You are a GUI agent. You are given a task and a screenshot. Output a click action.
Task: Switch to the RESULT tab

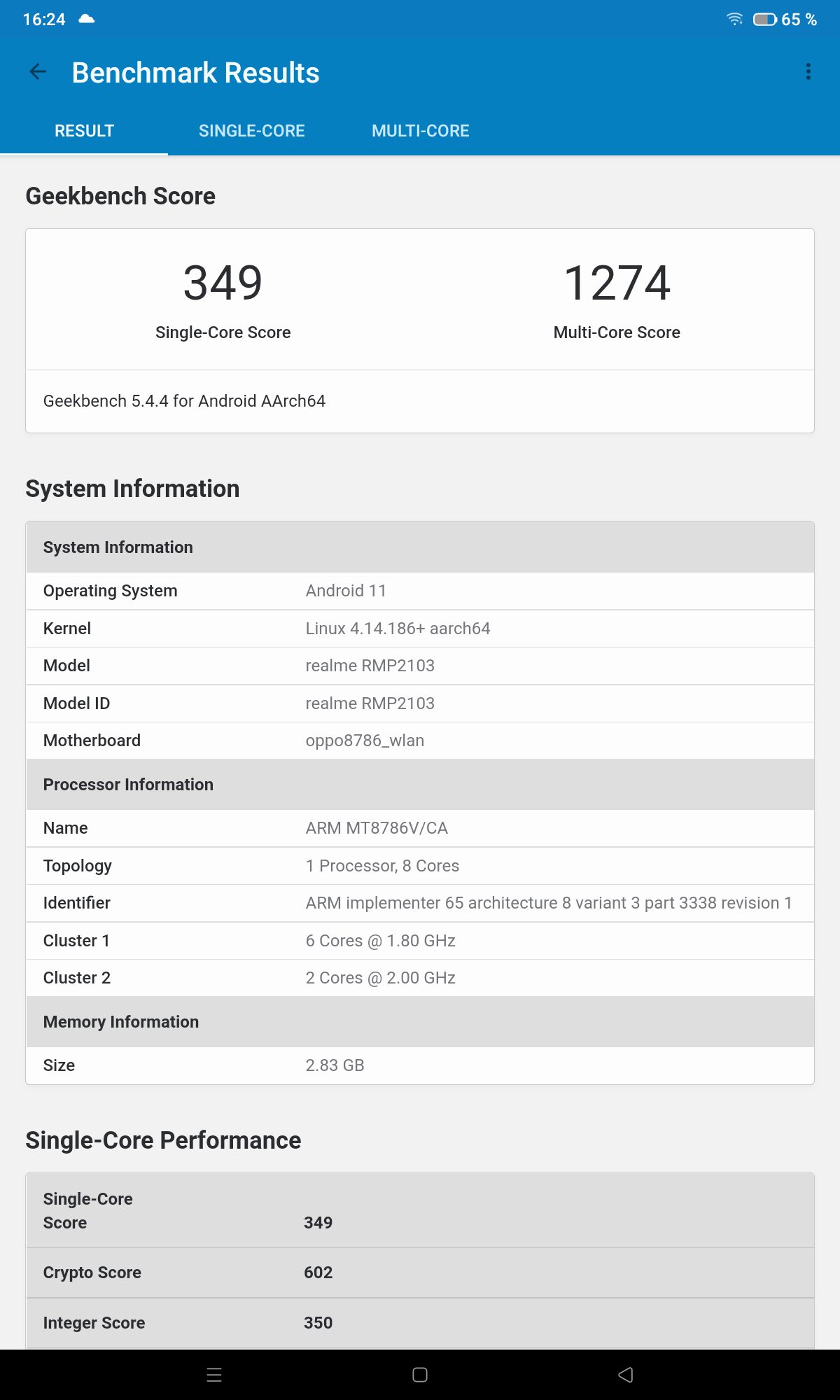coord(84,131)
